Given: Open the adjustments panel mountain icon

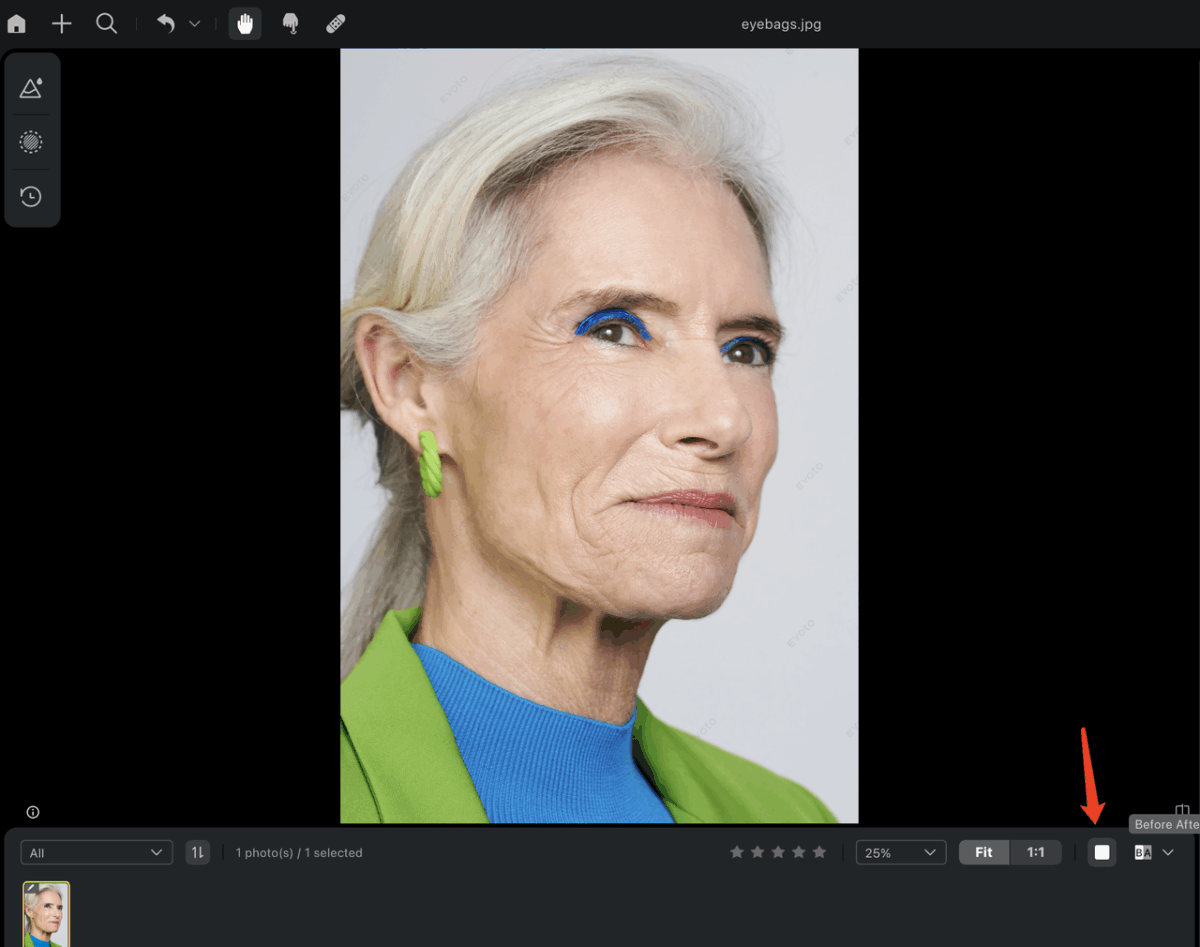Looking at the screenshot, I should [x=32, y=88].
